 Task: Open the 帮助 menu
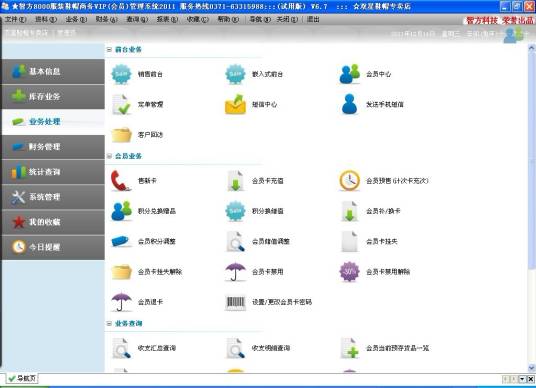(x=228, y=19)
